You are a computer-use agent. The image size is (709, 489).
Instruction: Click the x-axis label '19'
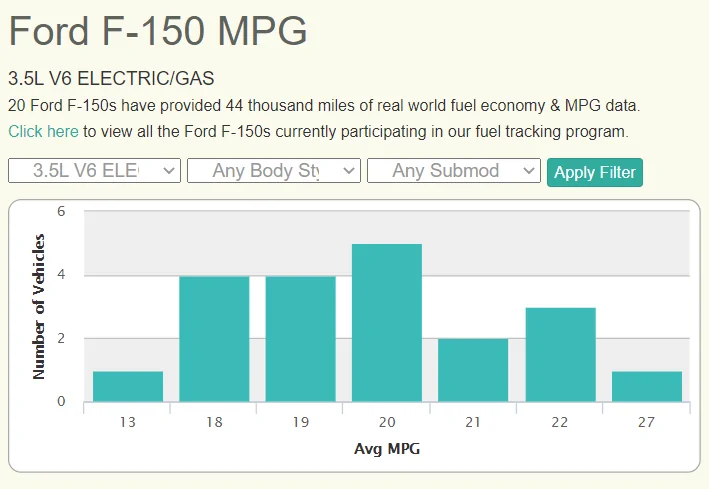[x=301, y=422]
